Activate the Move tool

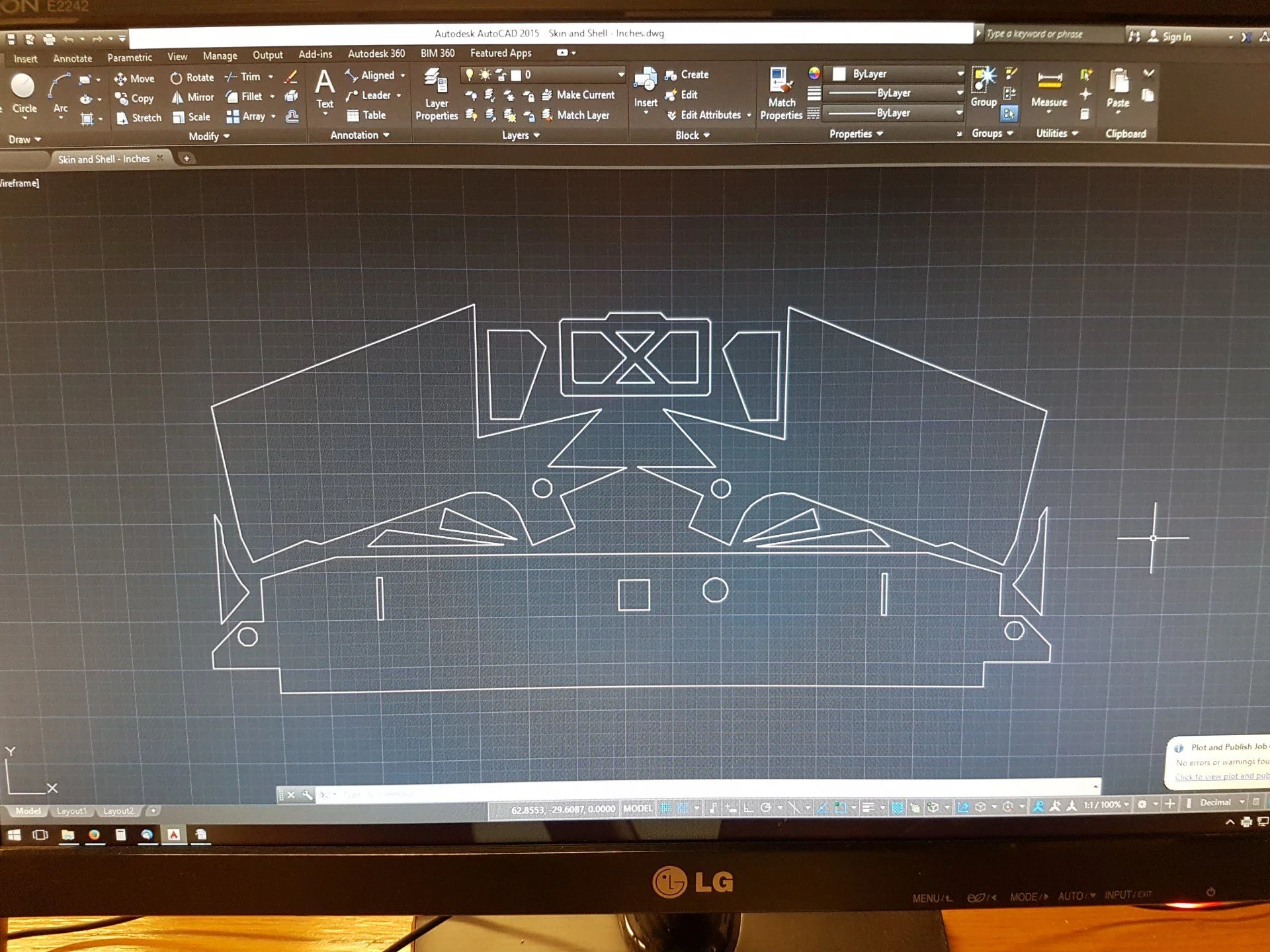[x=134, y=79]
